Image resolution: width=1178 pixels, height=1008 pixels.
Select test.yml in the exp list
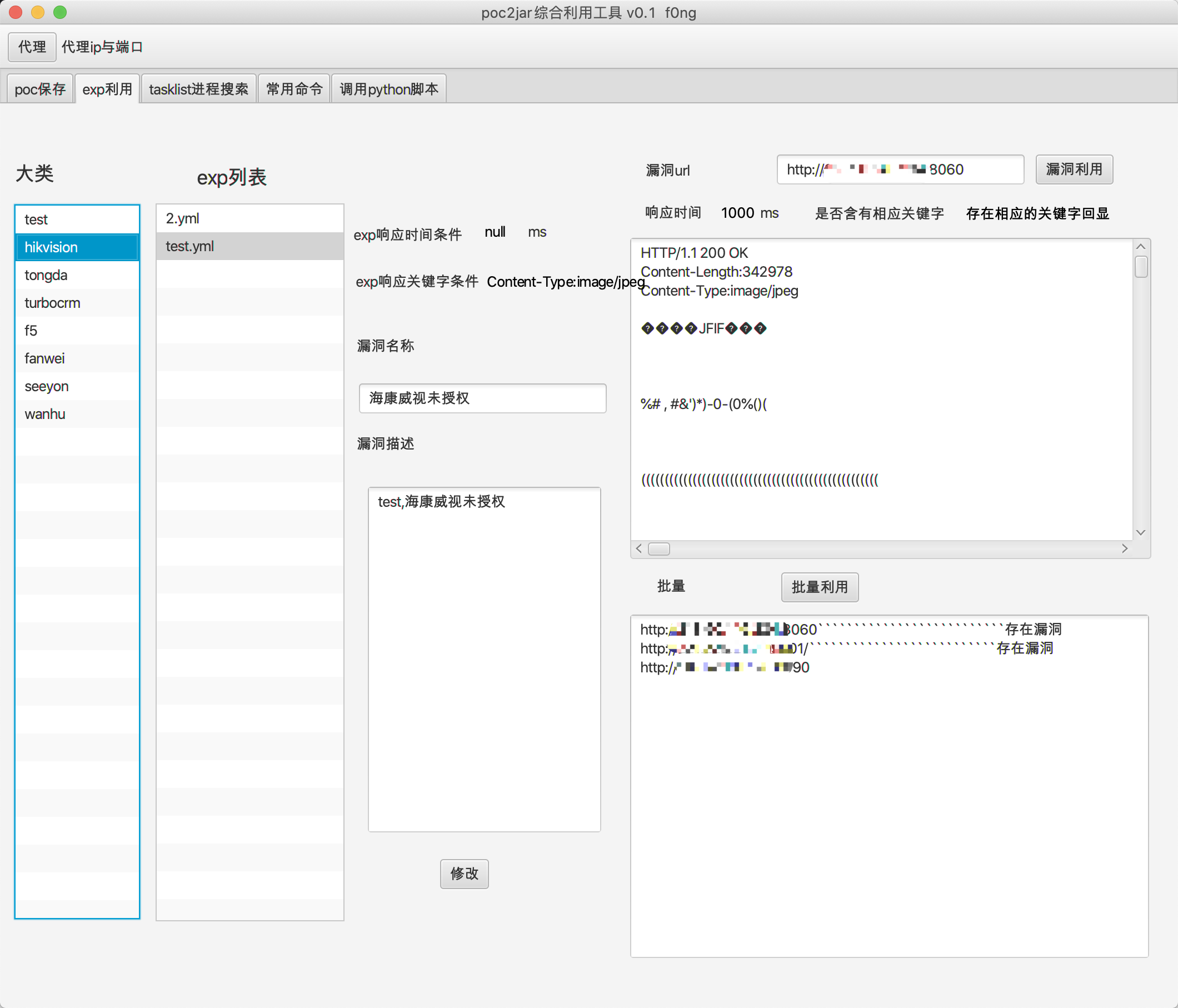coord(190,246)
